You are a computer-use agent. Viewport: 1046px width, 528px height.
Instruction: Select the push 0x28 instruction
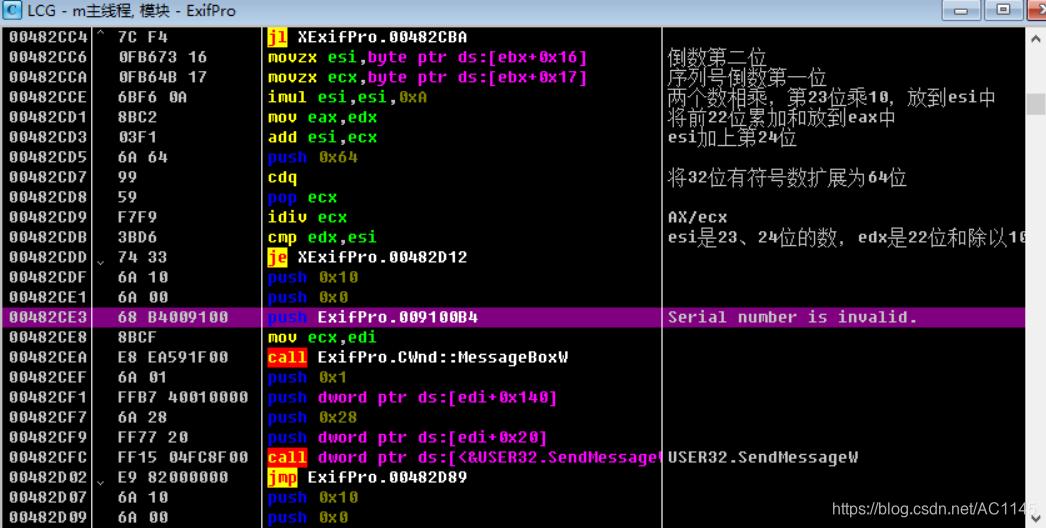[x=312, y=417]
